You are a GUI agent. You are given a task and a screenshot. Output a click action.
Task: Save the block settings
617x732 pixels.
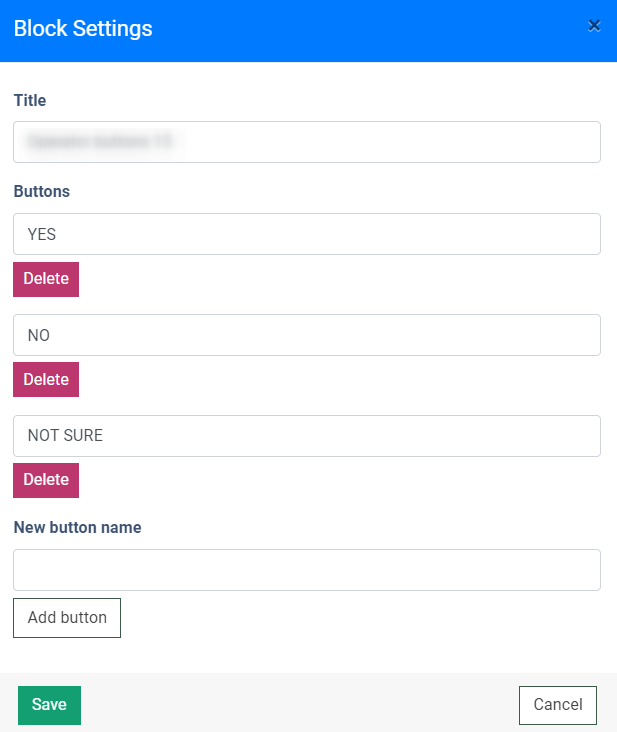[x=49, y=705]
